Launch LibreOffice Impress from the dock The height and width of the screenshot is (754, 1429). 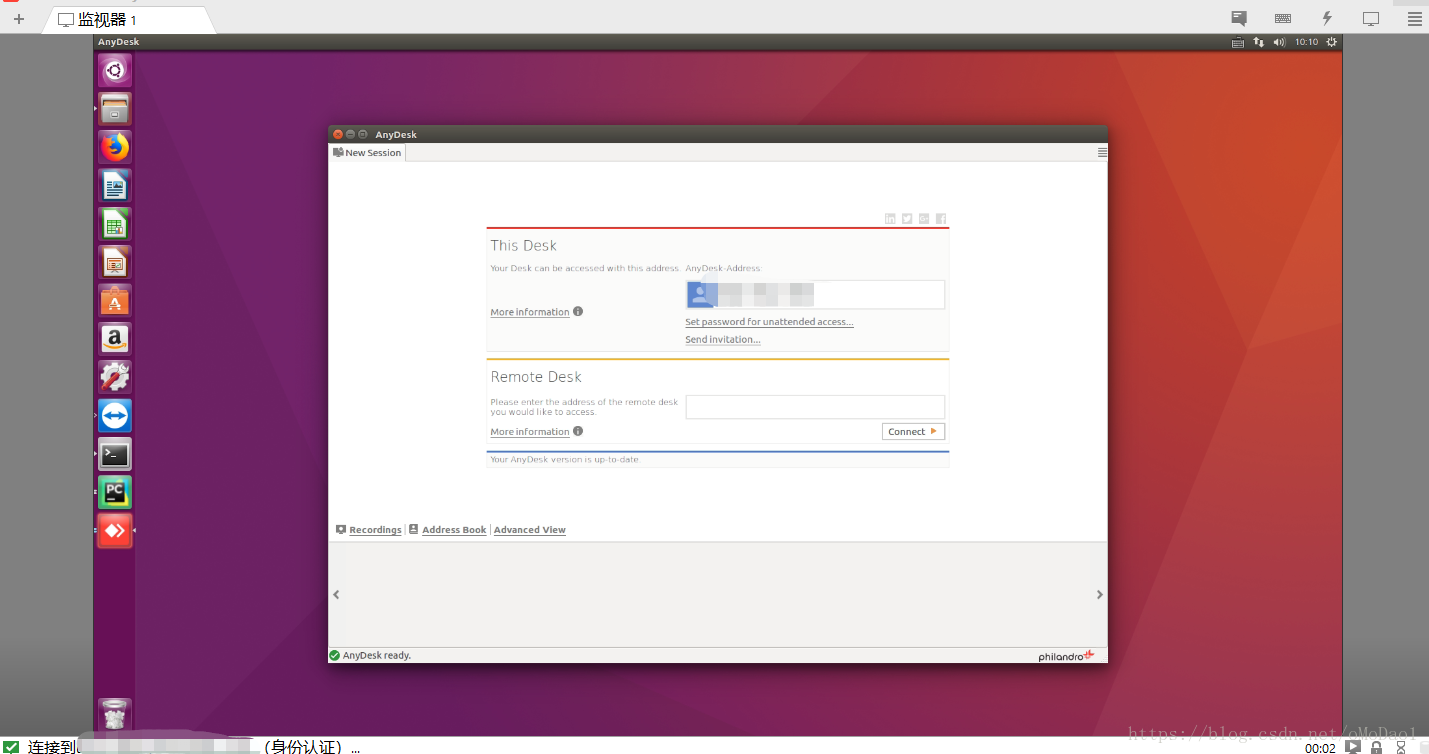click(x=114, y=262)
